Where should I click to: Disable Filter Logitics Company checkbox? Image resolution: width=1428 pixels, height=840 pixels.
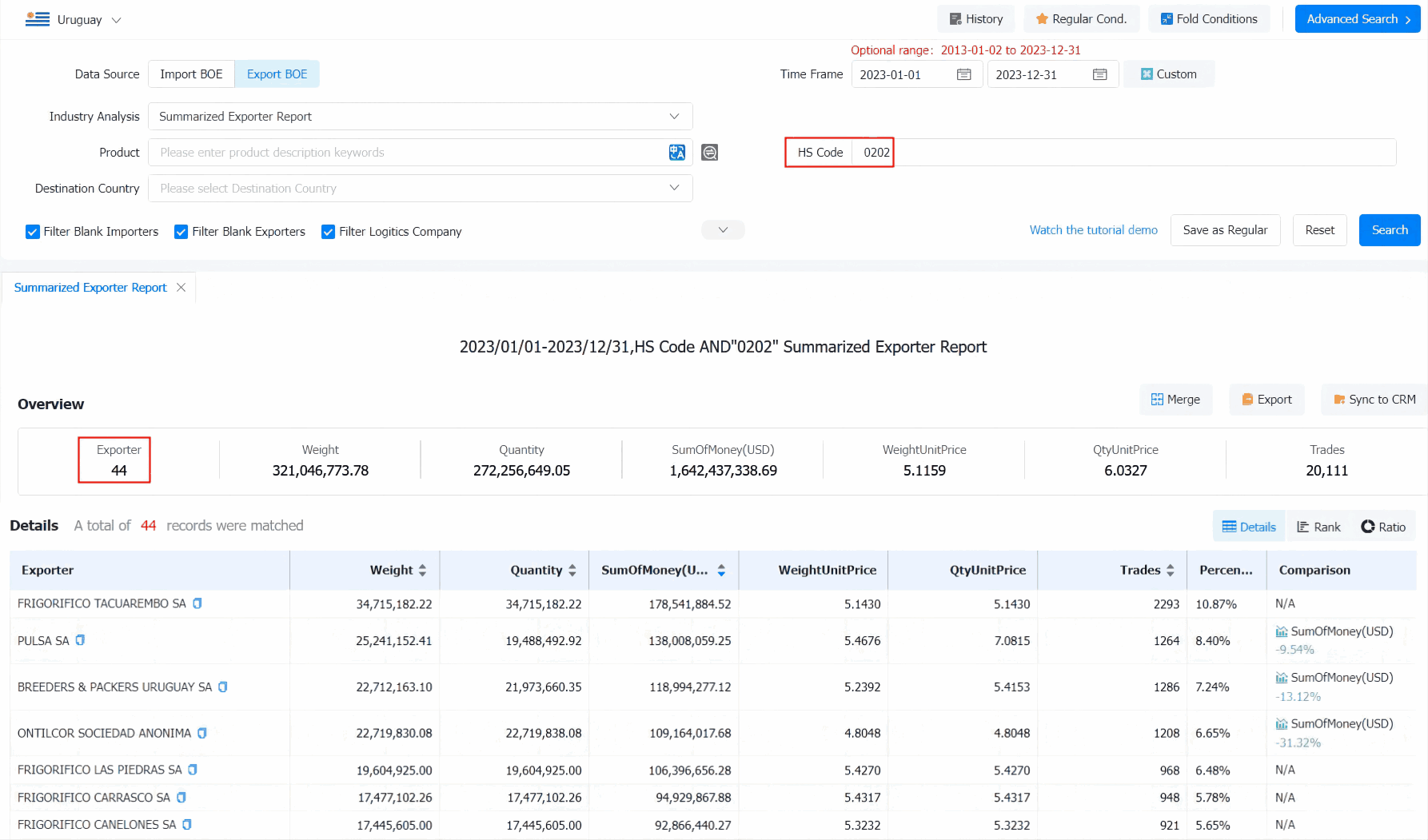point(328,232)
